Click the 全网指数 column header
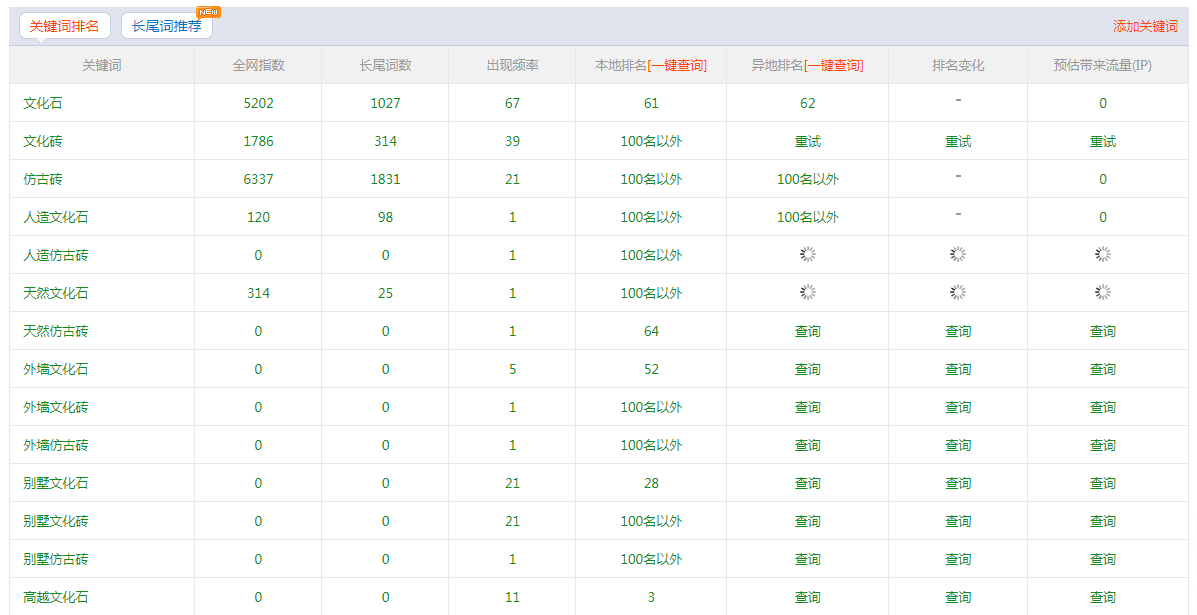Viewport: 1197px width, 615px height. click(258, 65)
